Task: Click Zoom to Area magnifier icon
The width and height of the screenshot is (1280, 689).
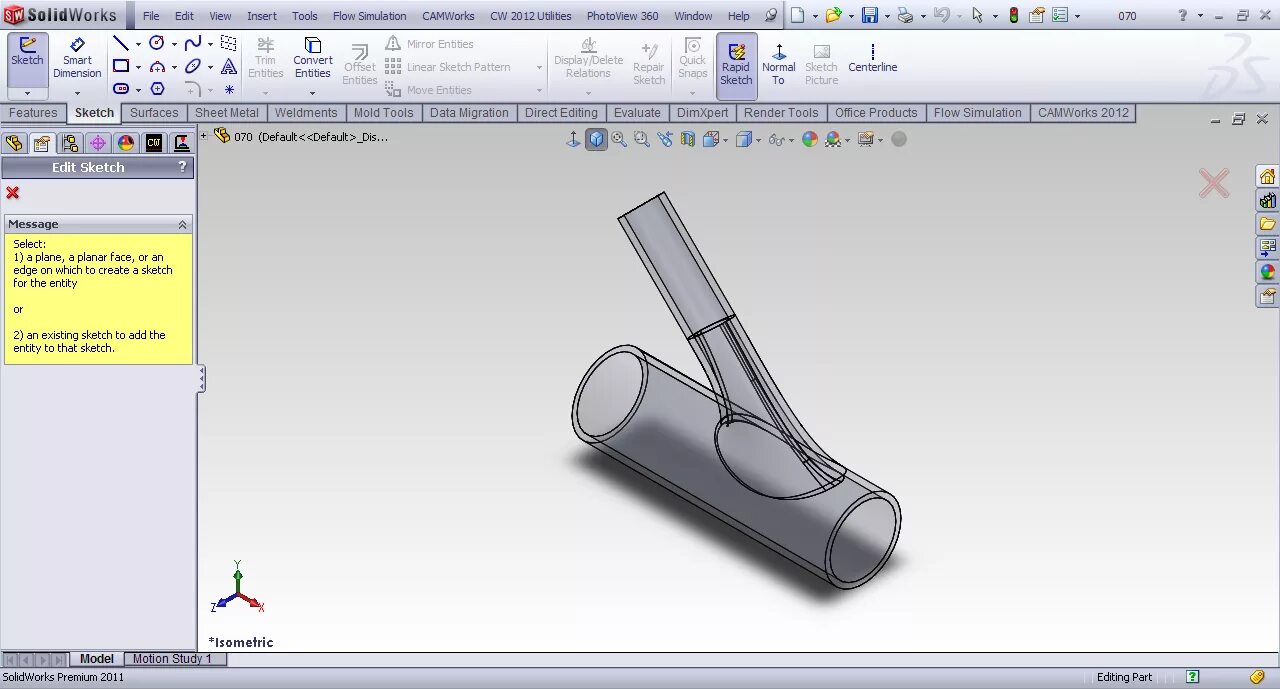Action: pos(641,139)
